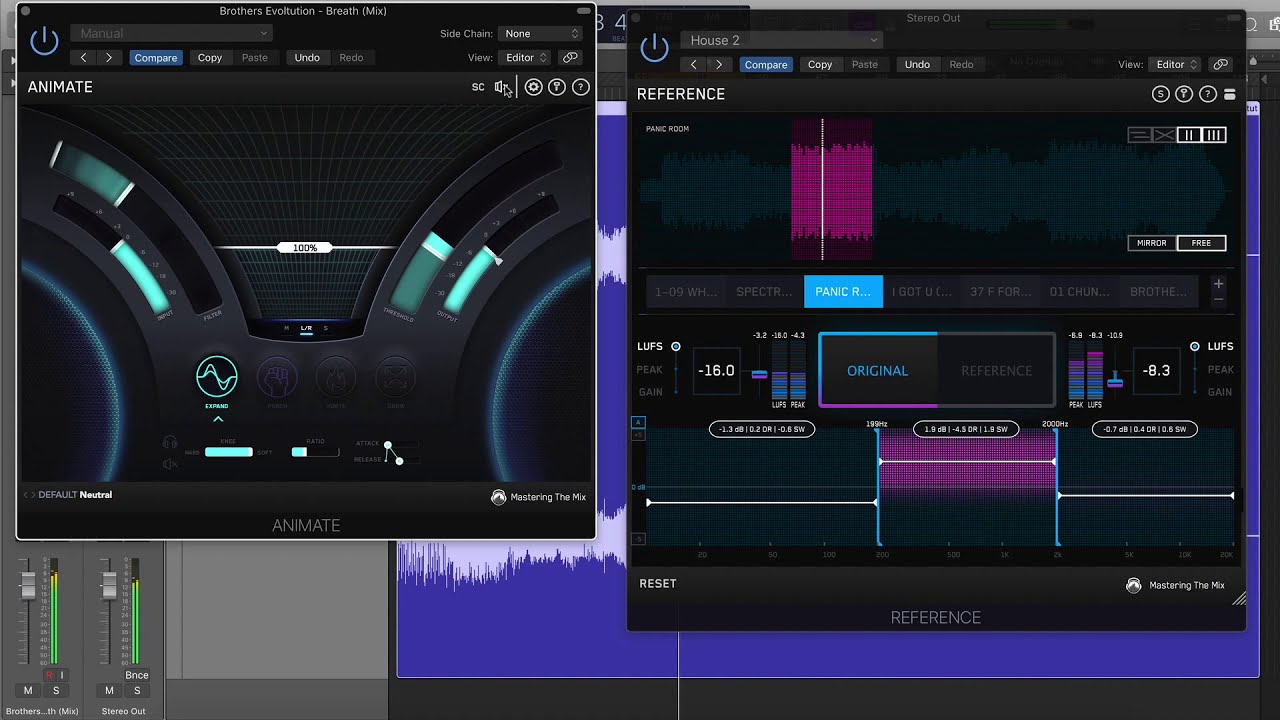Select MIRROR waveform mode
This screenshot has width=1280, height=720.
[1152, 243]
